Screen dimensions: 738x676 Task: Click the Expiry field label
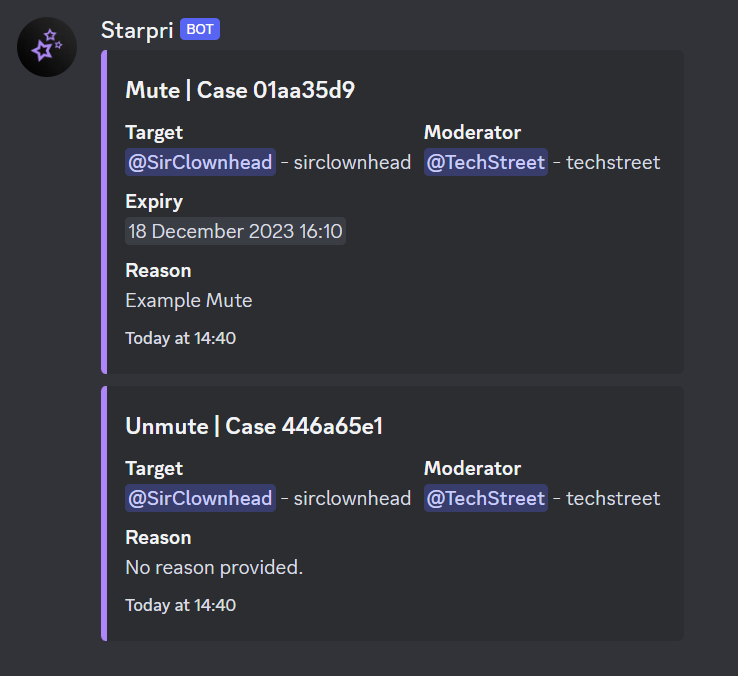(x=154, y=201)
